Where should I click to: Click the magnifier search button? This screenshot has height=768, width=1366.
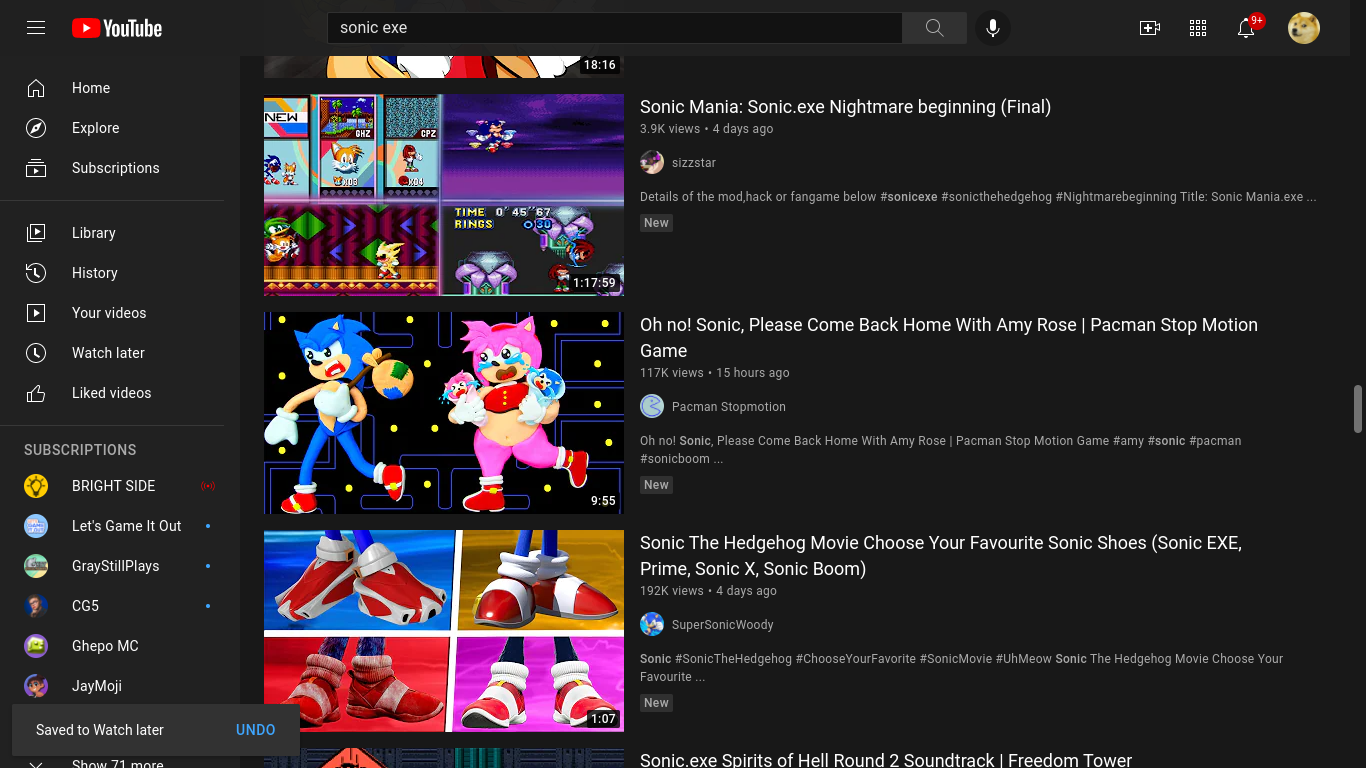[x=934, y=28]
